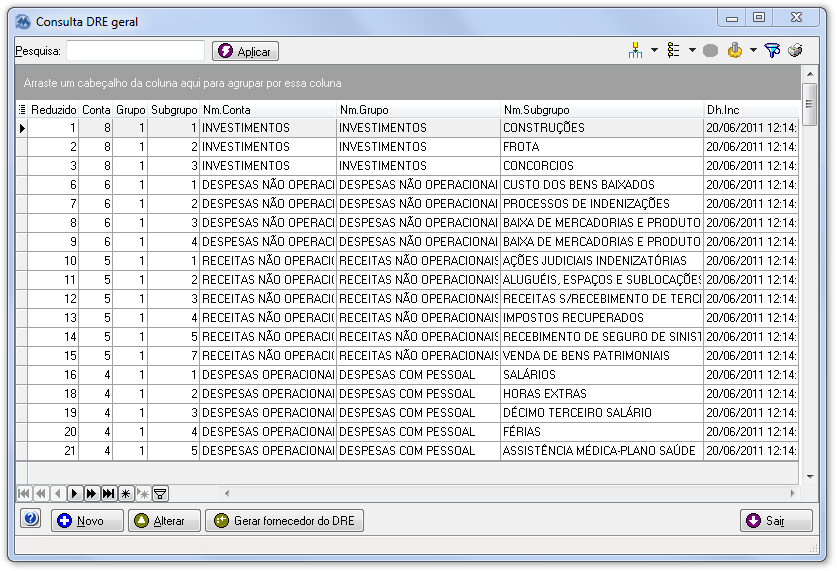Select the SALÁRIOS cell
The height and width of the screenshot is (571, 837).
click(x=602, y=375)
